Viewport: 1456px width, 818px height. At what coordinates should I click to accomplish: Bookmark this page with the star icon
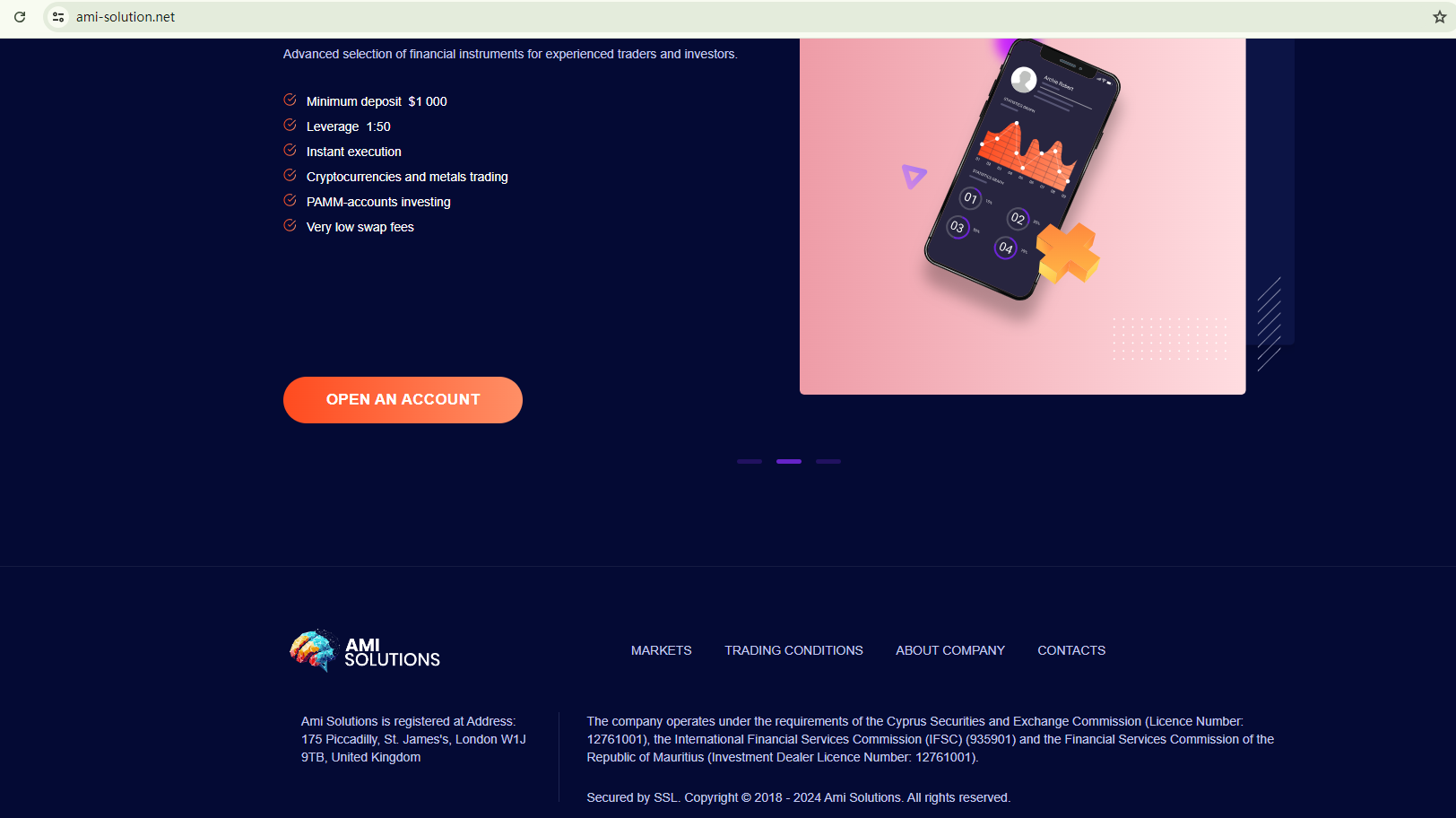coord(1439,17)
